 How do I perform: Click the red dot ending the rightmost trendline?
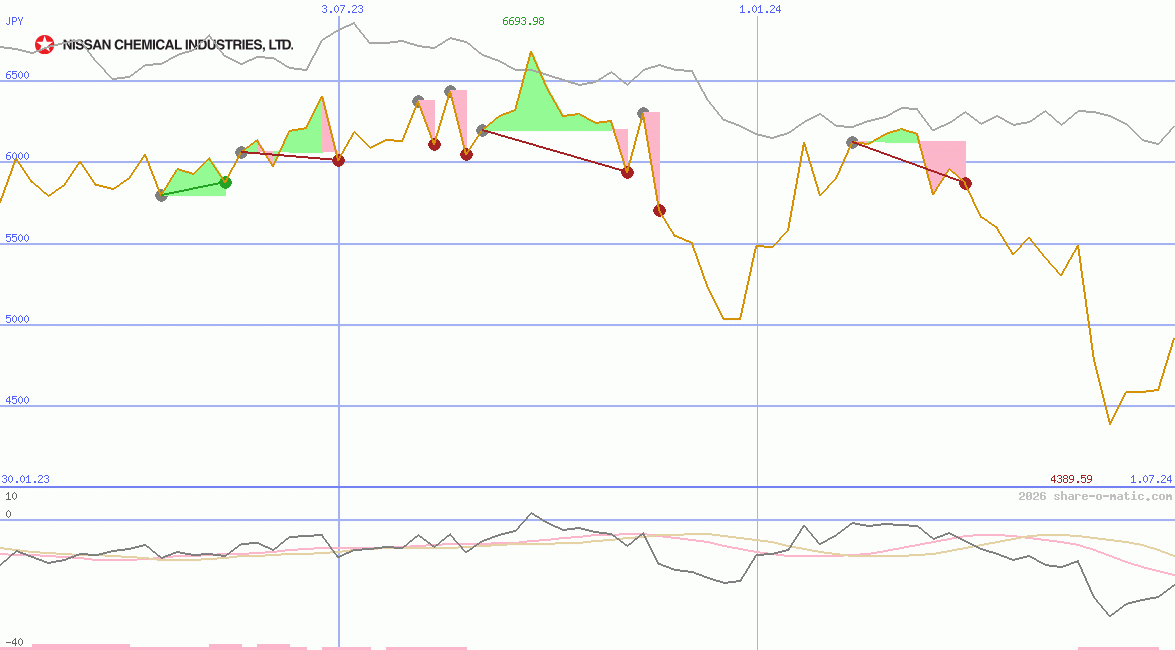[x=964, y=183]
